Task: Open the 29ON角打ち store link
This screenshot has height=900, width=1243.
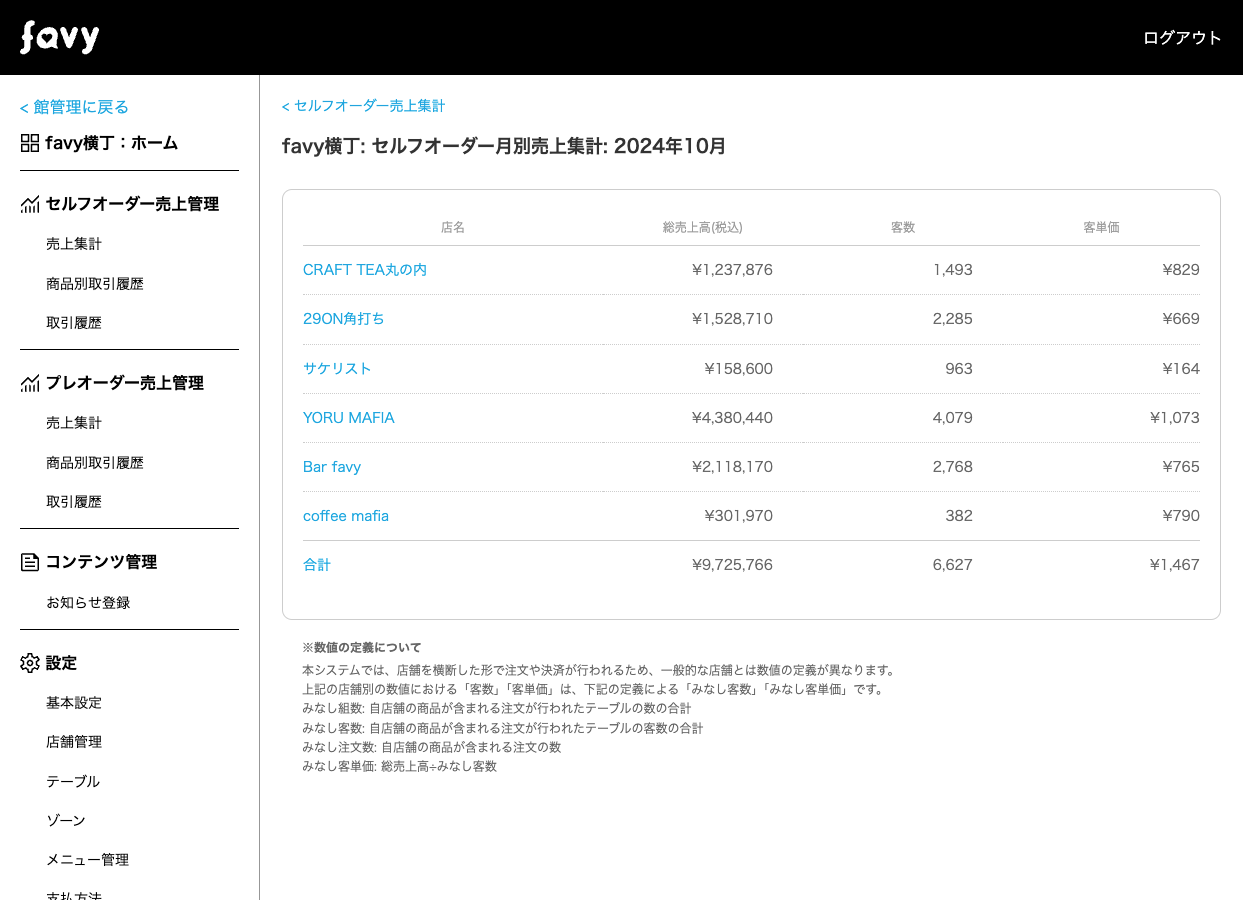Action: [x=344, y=319]
